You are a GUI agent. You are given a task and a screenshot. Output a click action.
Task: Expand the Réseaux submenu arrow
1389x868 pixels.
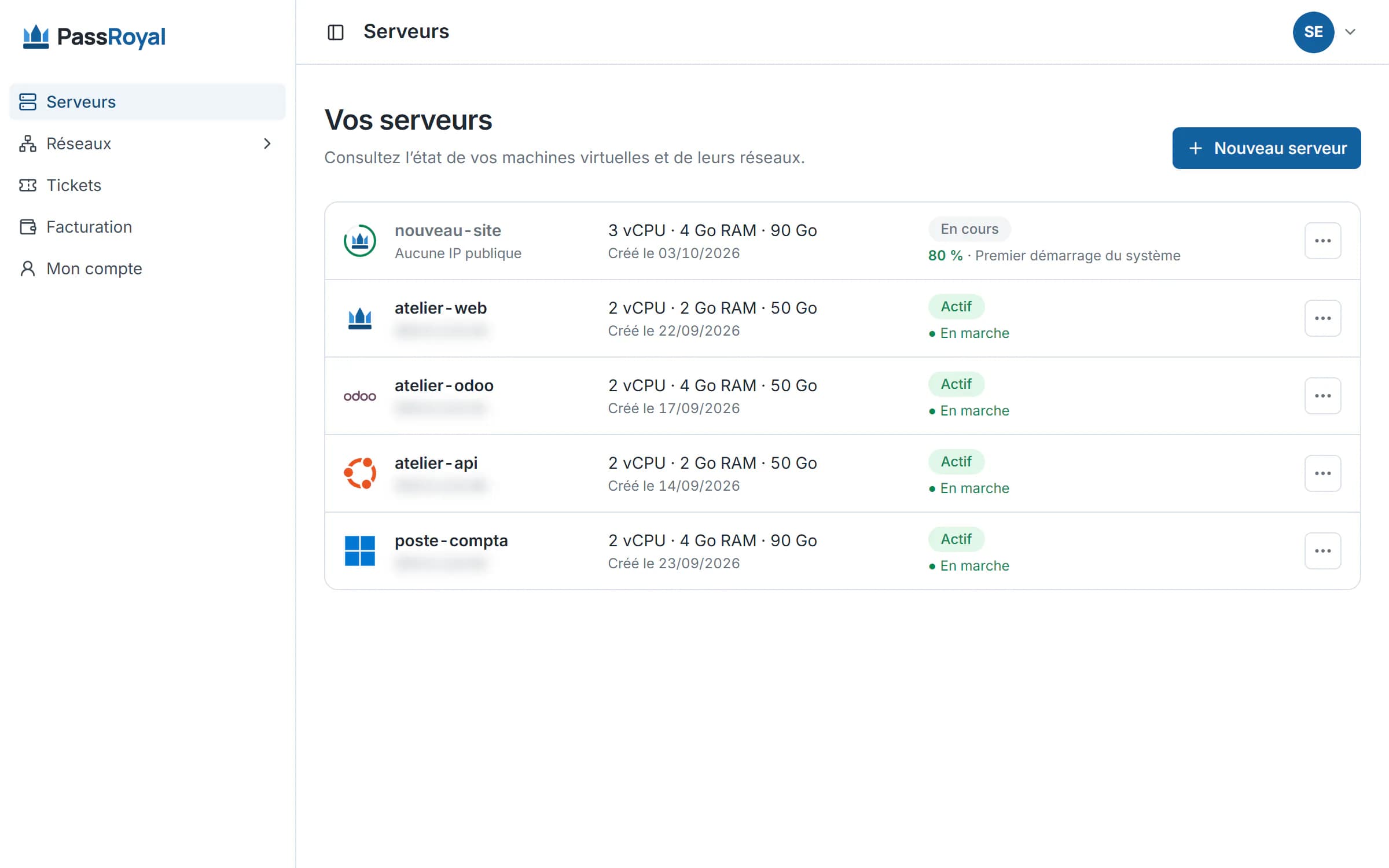tap(267, 144)
